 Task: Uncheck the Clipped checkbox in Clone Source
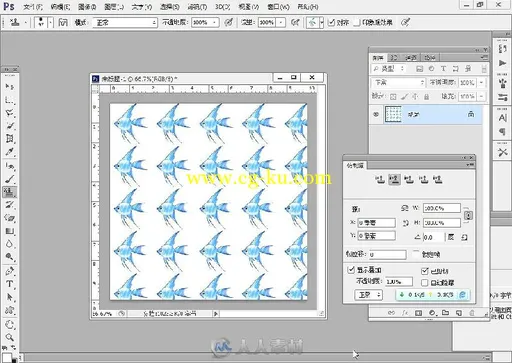click(x=425, y=271)
